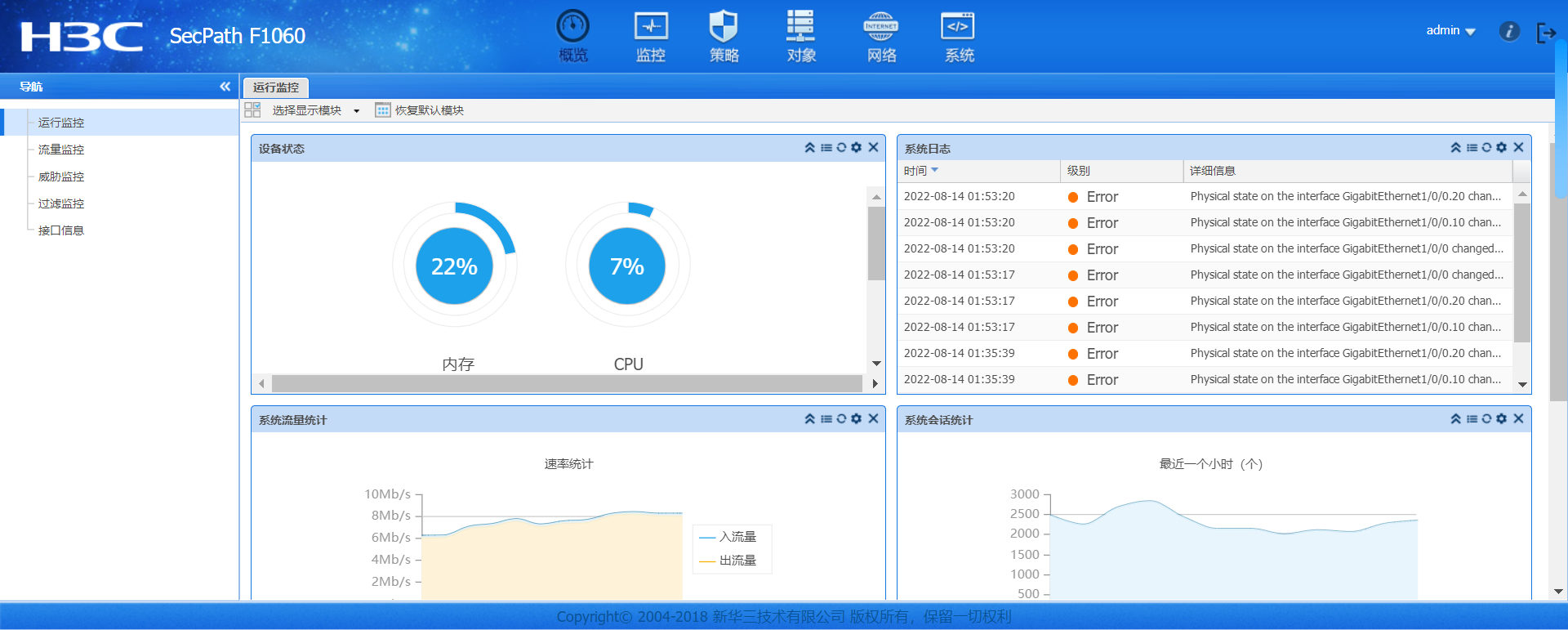Screen dimensions: 1568x630
Task: Switch to the 运行监控 tab
Action: tap(276, 87)
